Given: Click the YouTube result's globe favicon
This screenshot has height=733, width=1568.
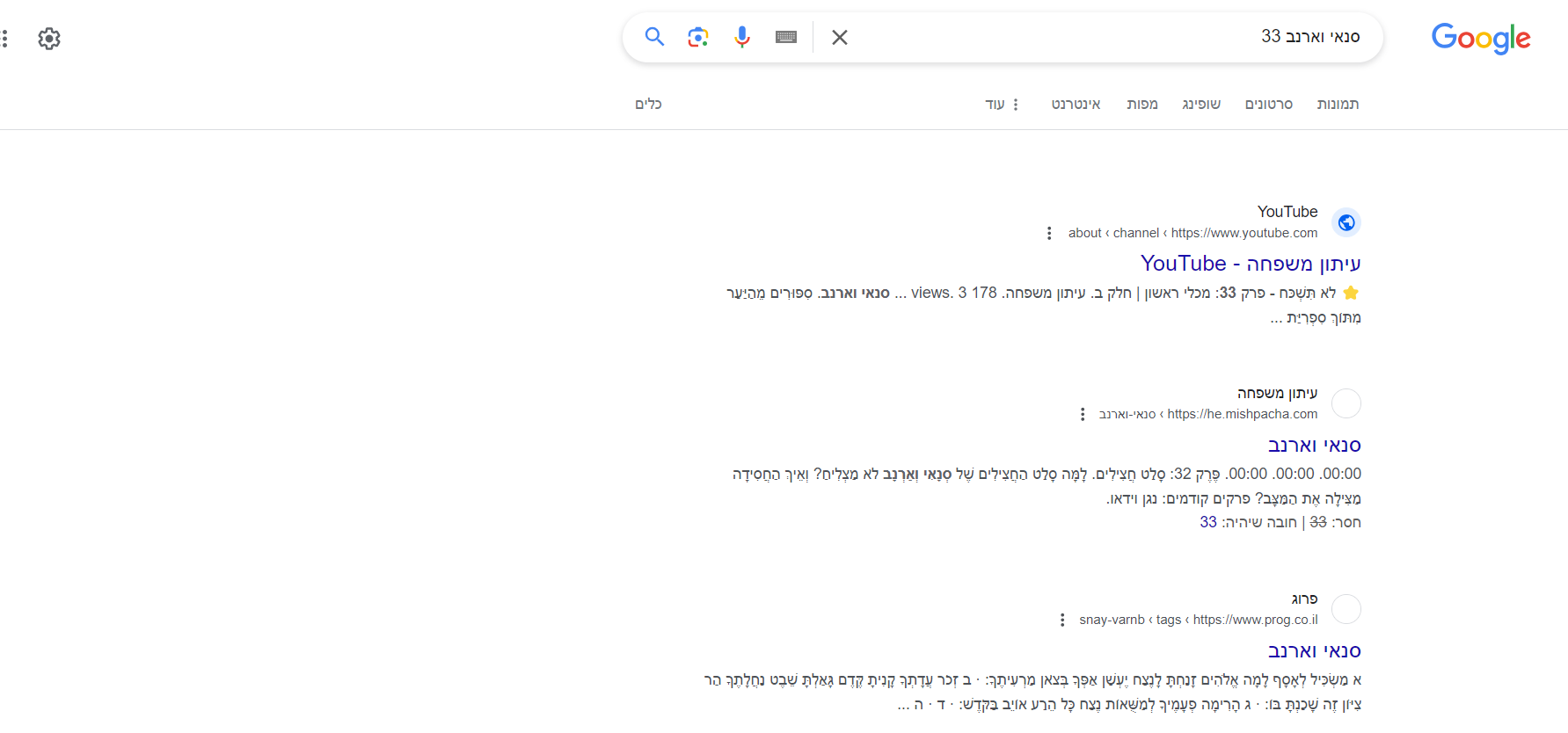Looking at the screenshot, I should pos(1346,222).
